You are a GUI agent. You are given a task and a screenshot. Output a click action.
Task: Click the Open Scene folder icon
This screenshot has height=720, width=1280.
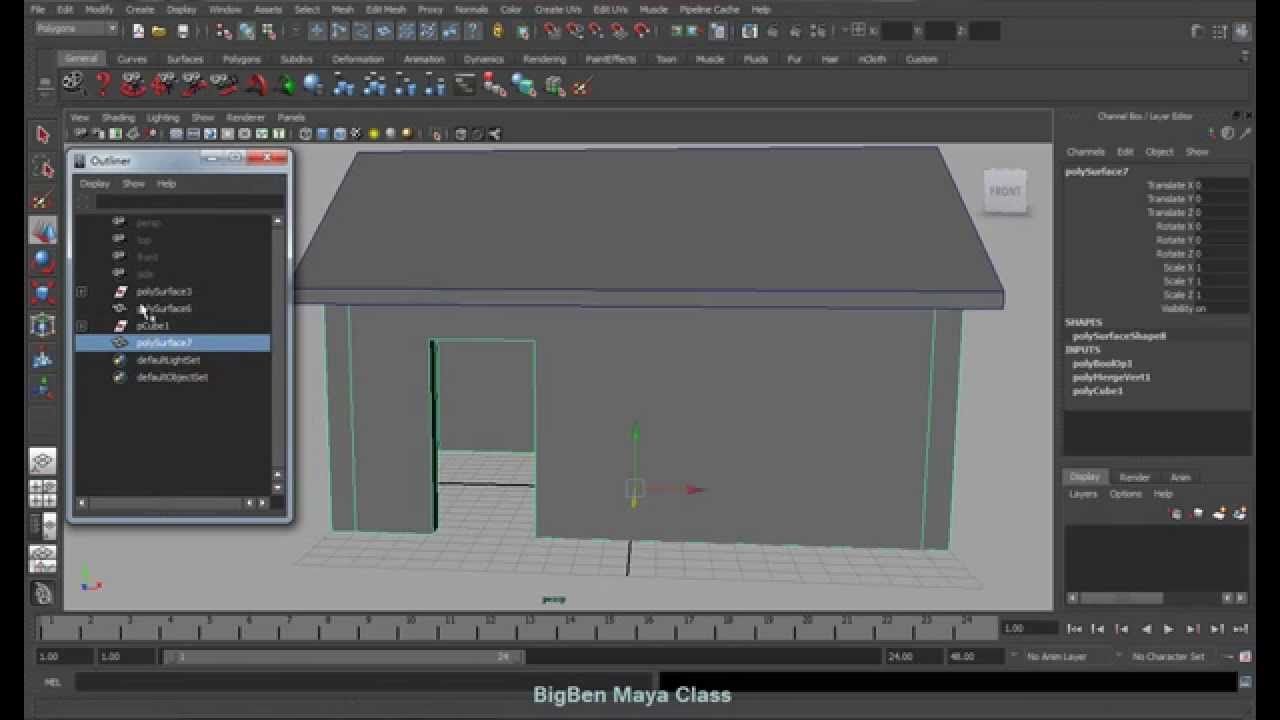[158, 31]
